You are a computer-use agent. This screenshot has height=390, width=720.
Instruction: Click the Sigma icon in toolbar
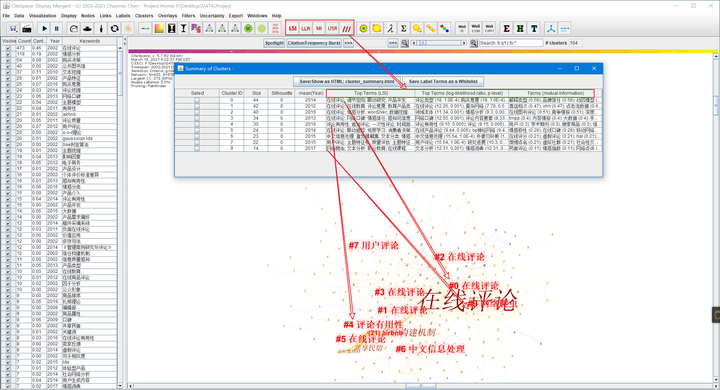pyautogui.click(x=403, y=28)
